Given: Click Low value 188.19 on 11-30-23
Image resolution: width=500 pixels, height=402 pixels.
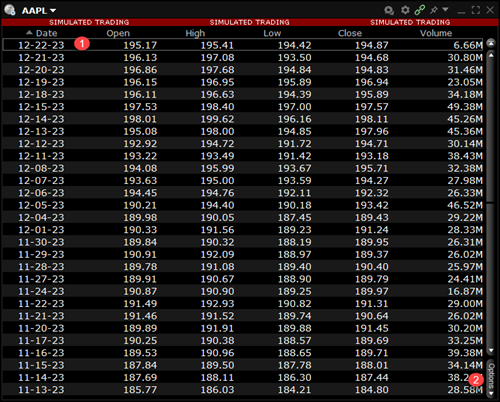Looking at the screenshot, I should click(295, 243).
